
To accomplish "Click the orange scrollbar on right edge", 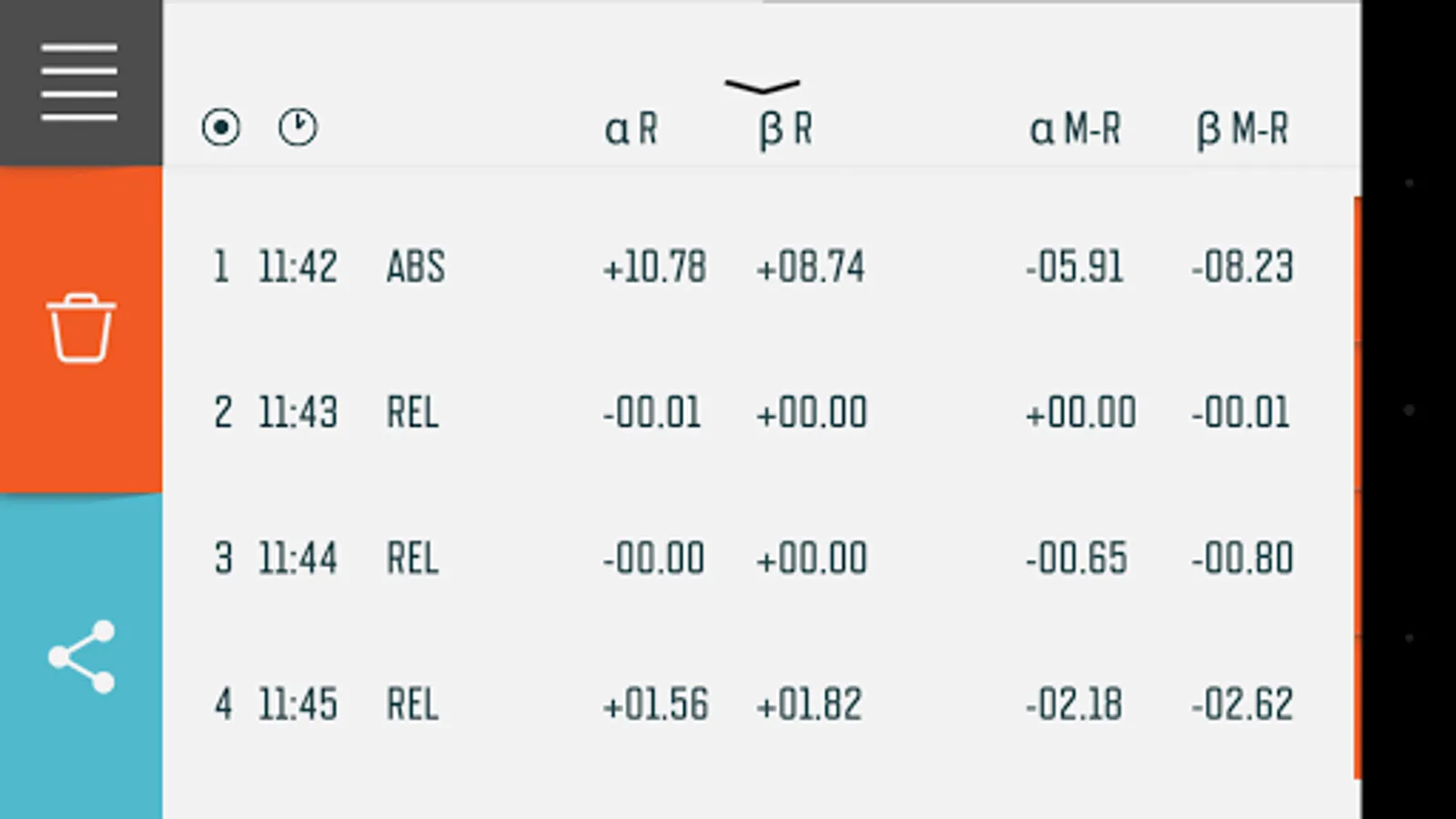I will (x=1357, y=487).
